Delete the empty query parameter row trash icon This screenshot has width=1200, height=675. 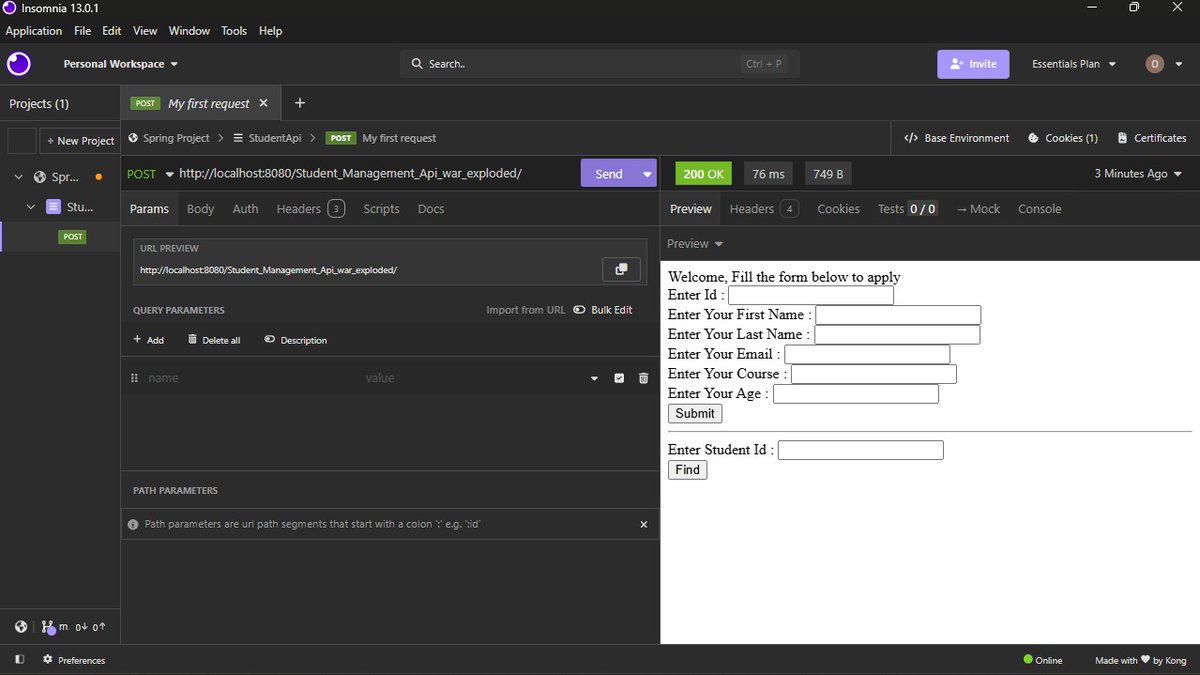(x=643, y=378)
